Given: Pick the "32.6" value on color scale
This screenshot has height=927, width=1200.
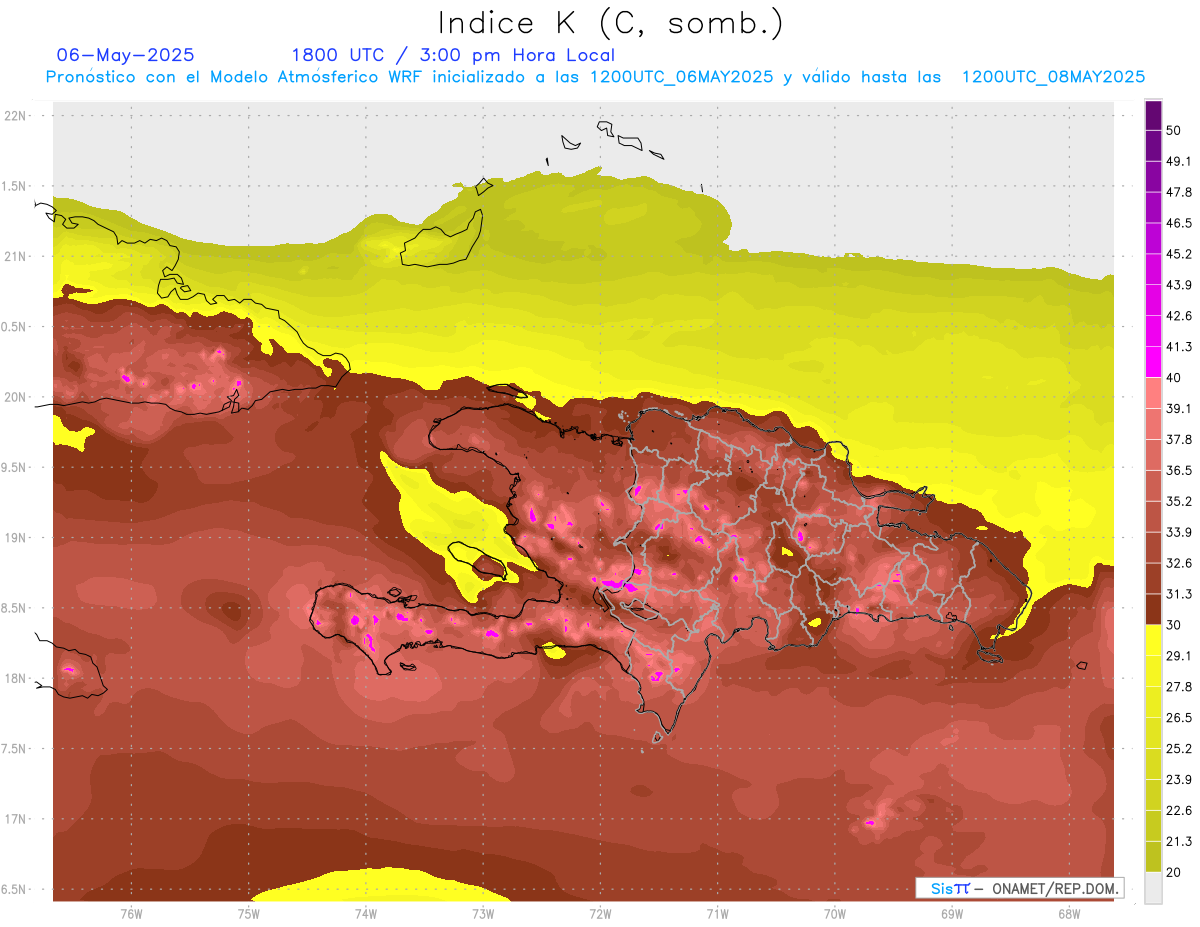Looking at the screenshot, I should click(x=1179, y=563).
